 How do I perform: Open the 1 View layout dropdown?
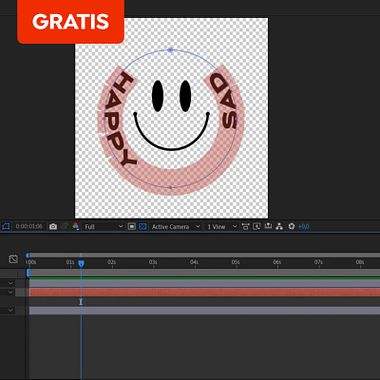coord(222,227)
